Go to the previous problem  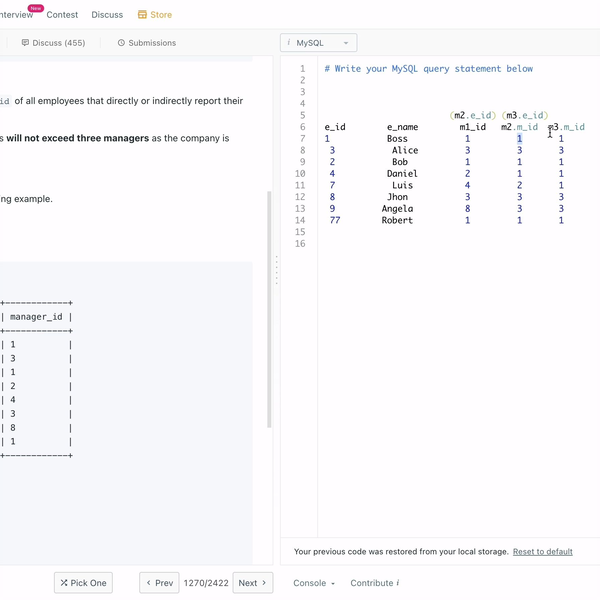159,583
